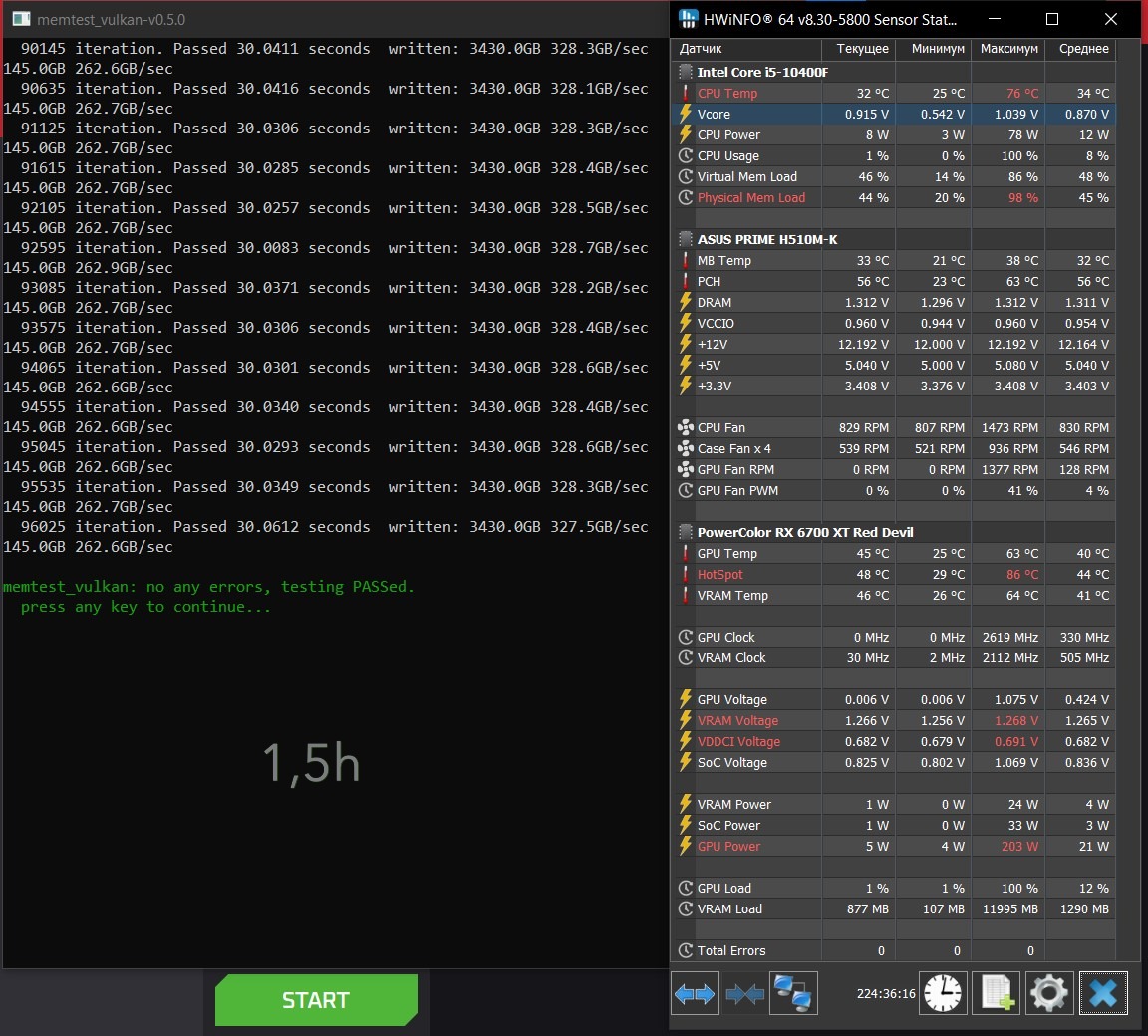The image size is (1148, 1036).
Task: Select the VRAM Temp sensor row
Action: [x=893, y=595]
